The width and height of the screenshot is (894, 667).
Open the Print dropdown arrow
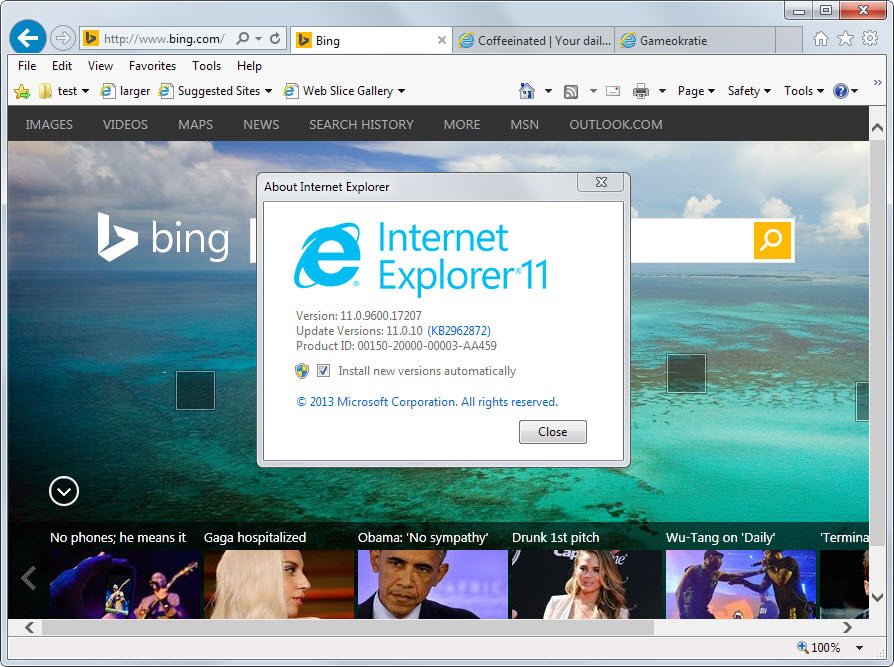662,91
